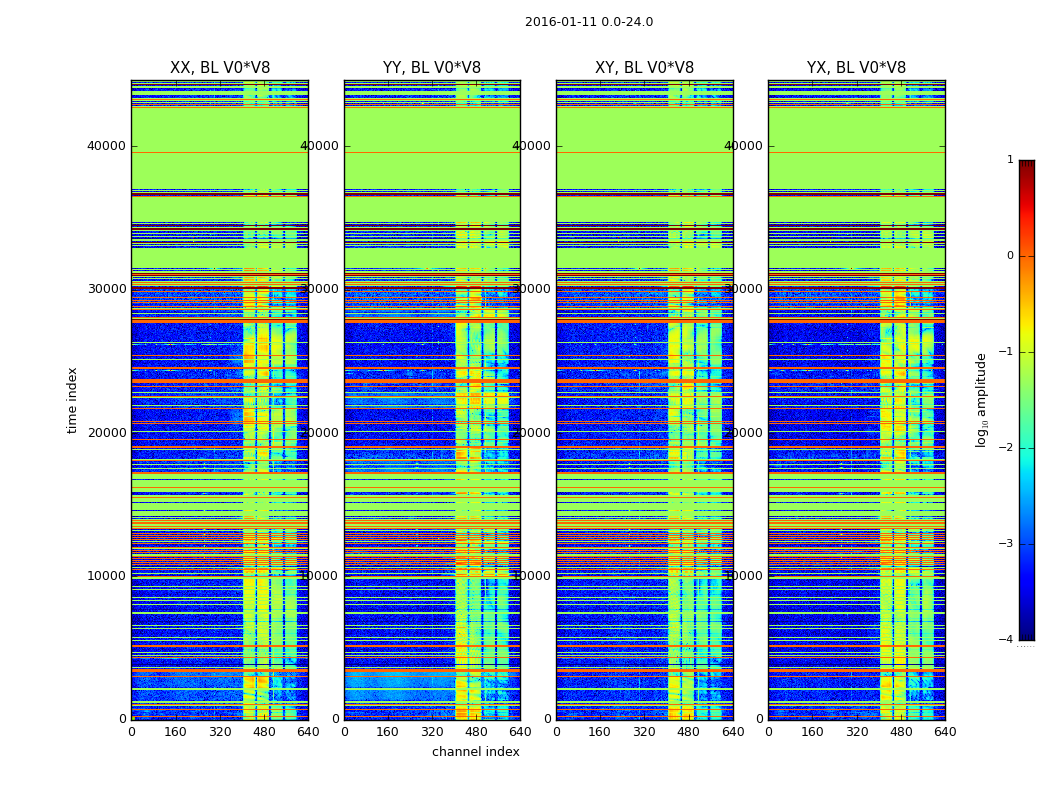
Task: Click the 640 tick label under YX plot
Action: [x=945, y=732]
